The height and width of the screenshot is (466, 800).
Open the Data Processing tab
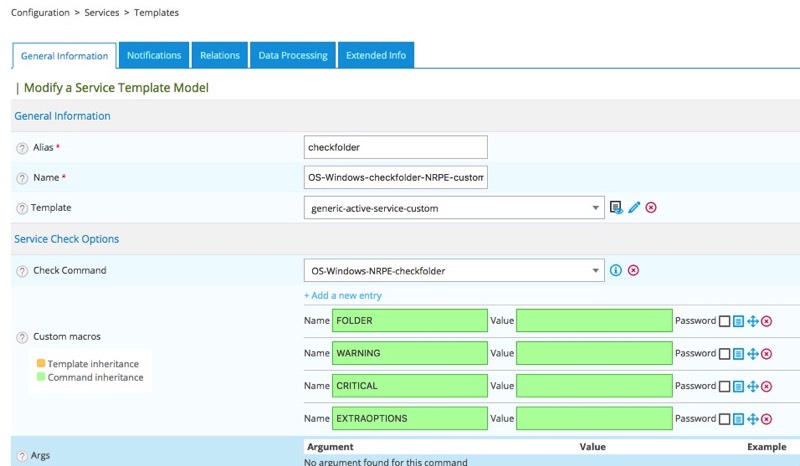(293, 56)
